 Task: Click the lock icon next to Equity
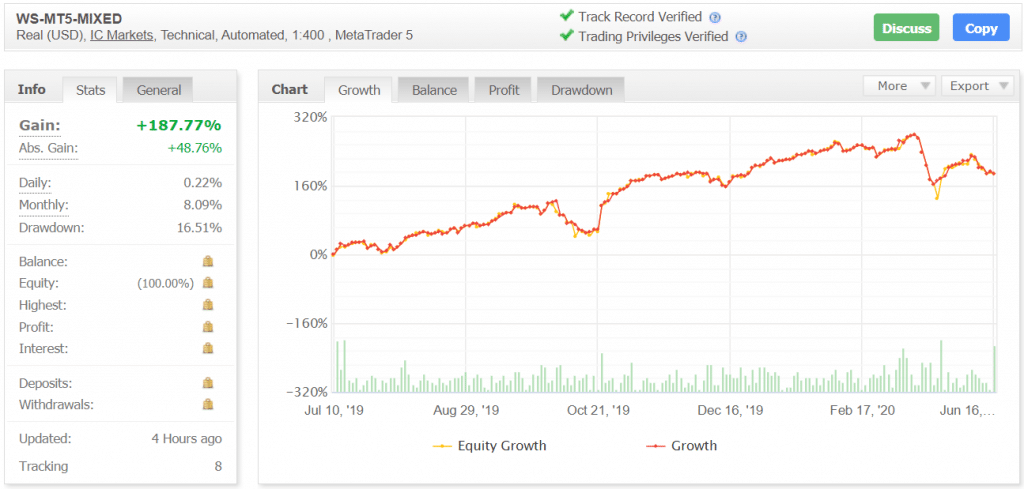[x=208, y=283]
